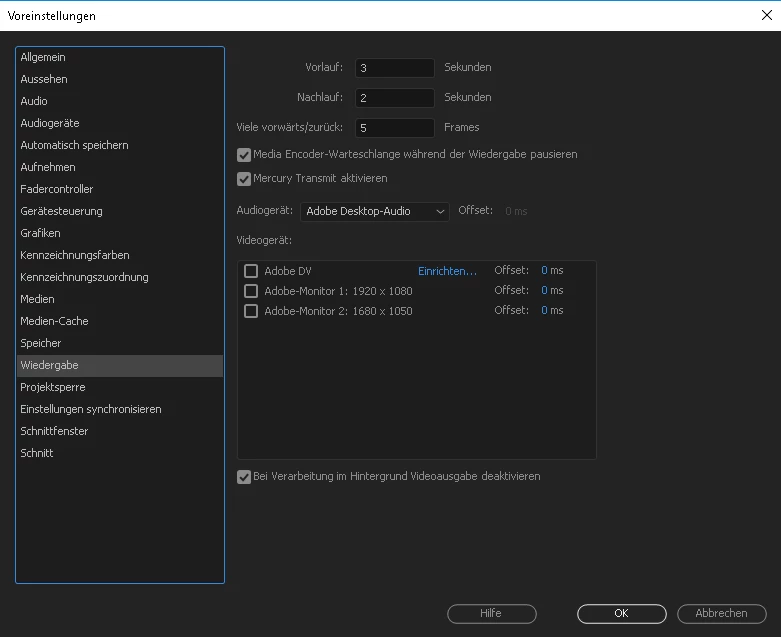Viewport: 781px width, 637px height.
Task: Choose Kennzeichnungszuordnung category
Action: [x=120, y=277]
